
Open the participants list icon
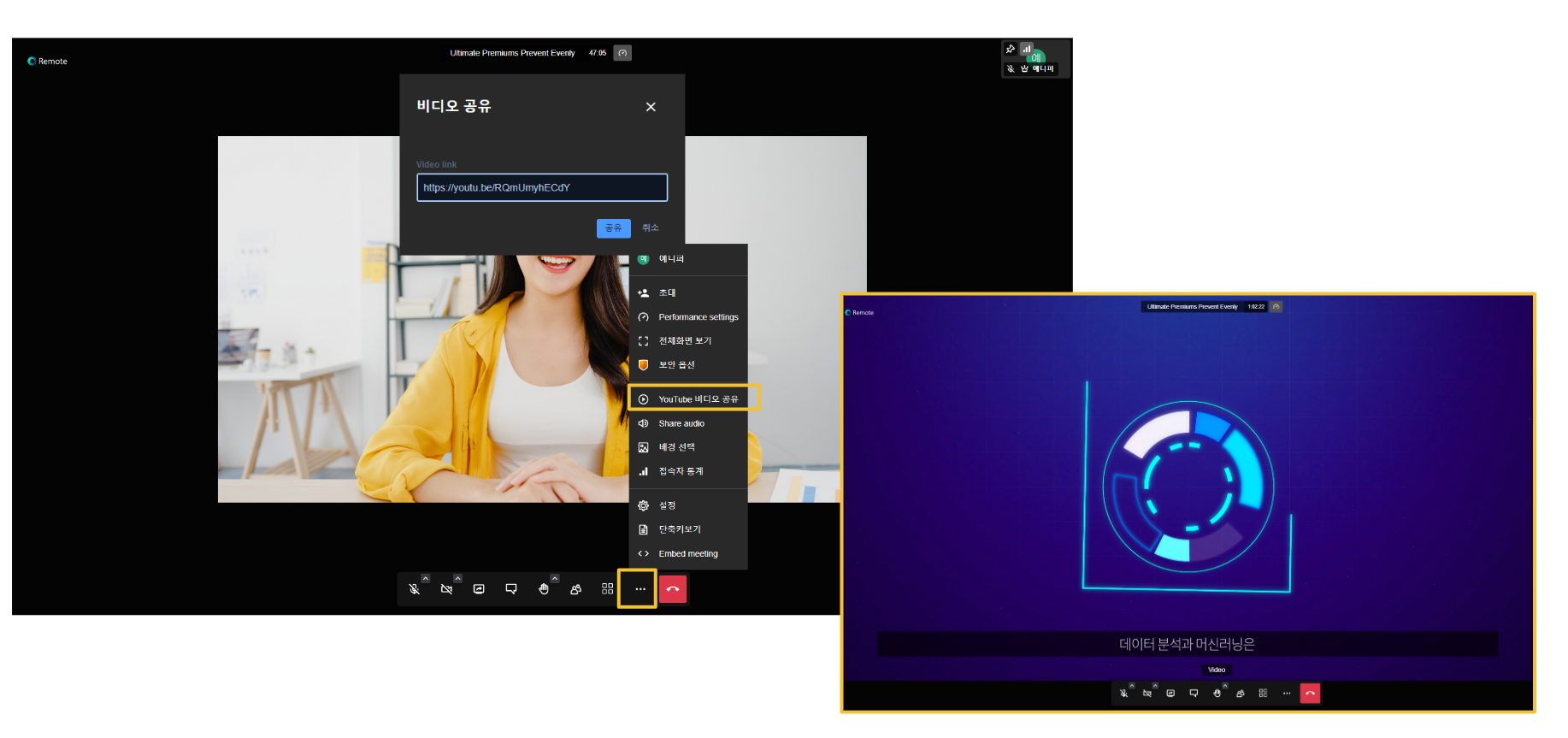pos(575,589)
